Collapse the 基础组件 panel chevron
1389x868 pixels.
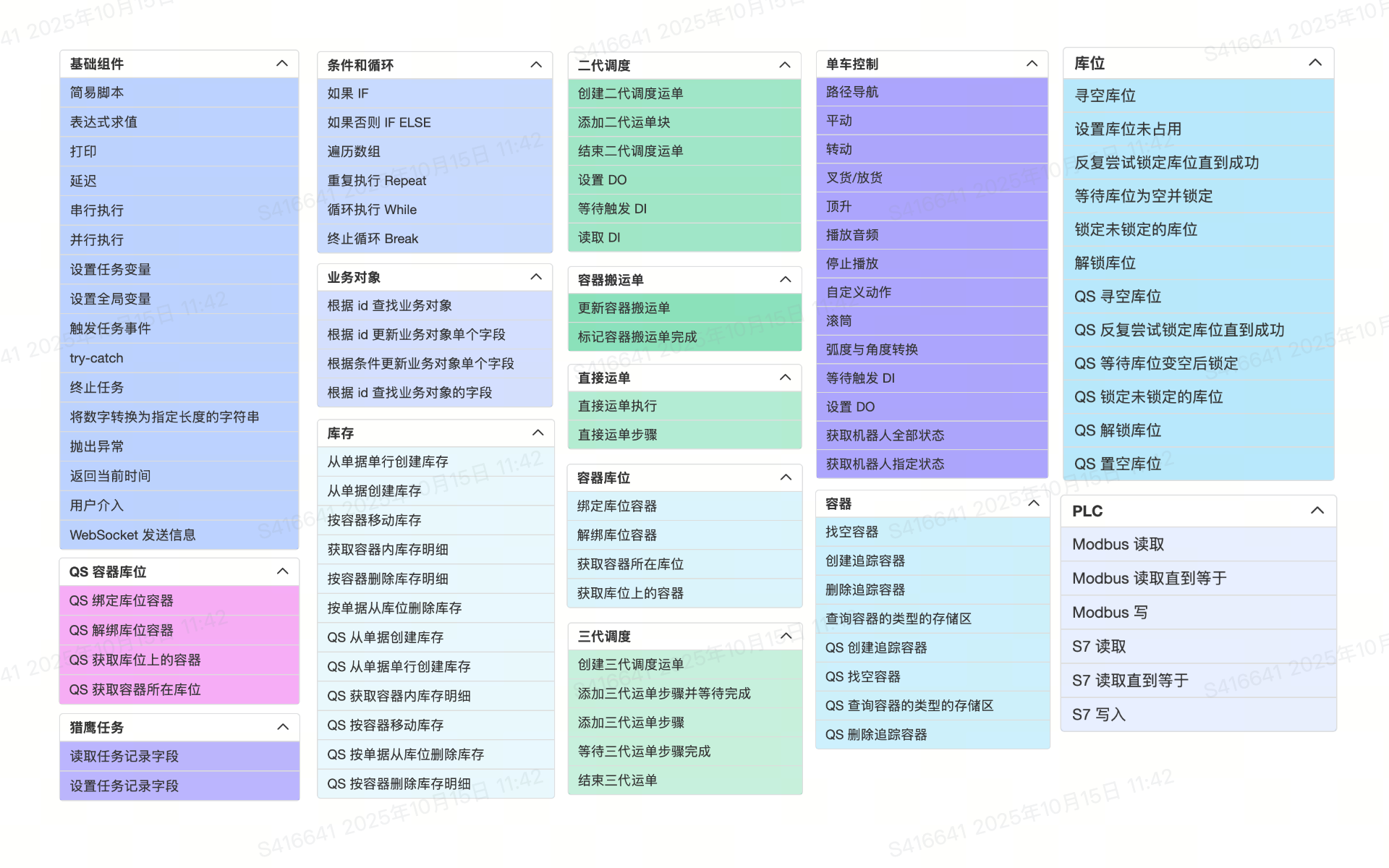(x=282, y=64)
